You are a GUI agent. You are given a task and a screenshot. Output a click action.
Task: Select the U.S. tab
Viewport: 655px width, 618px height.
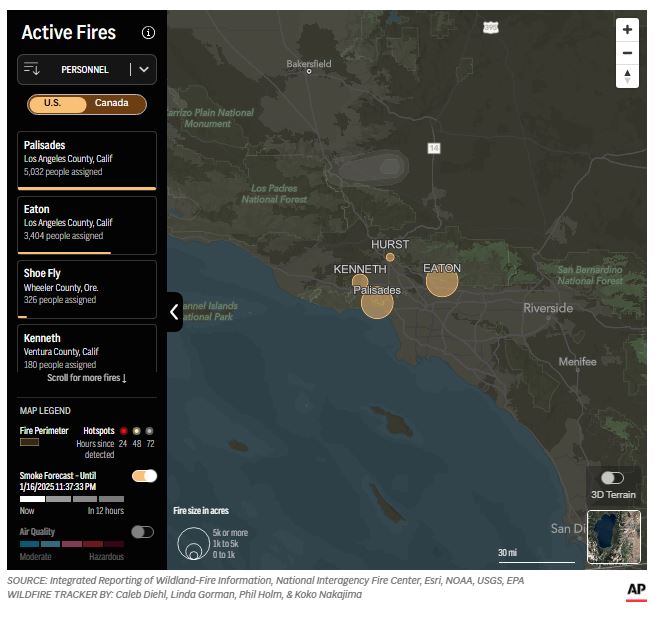click(x=53, y=104)
